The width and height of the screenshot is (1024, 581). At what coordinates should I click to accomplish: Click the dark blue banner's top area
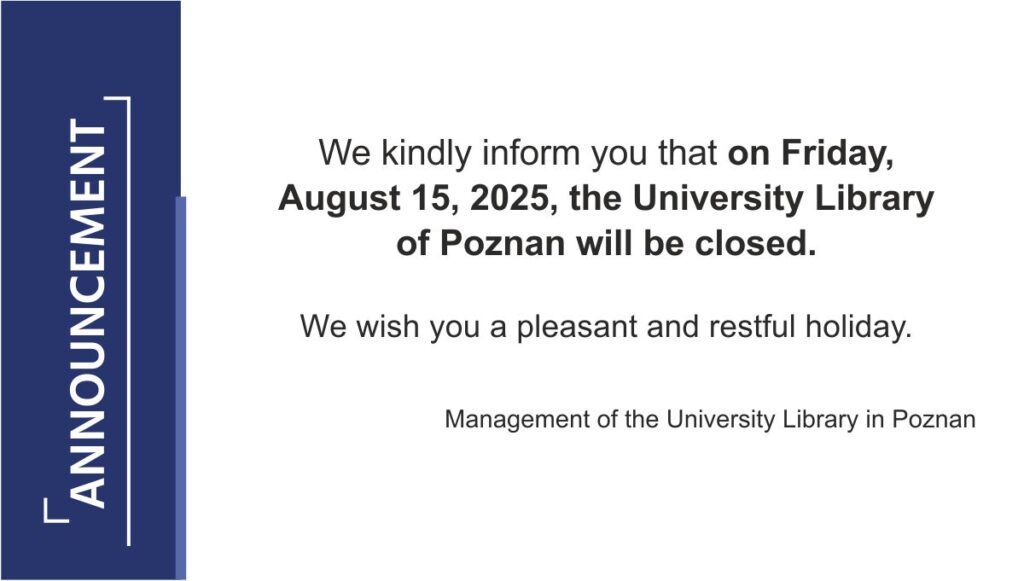pos(91,46)
